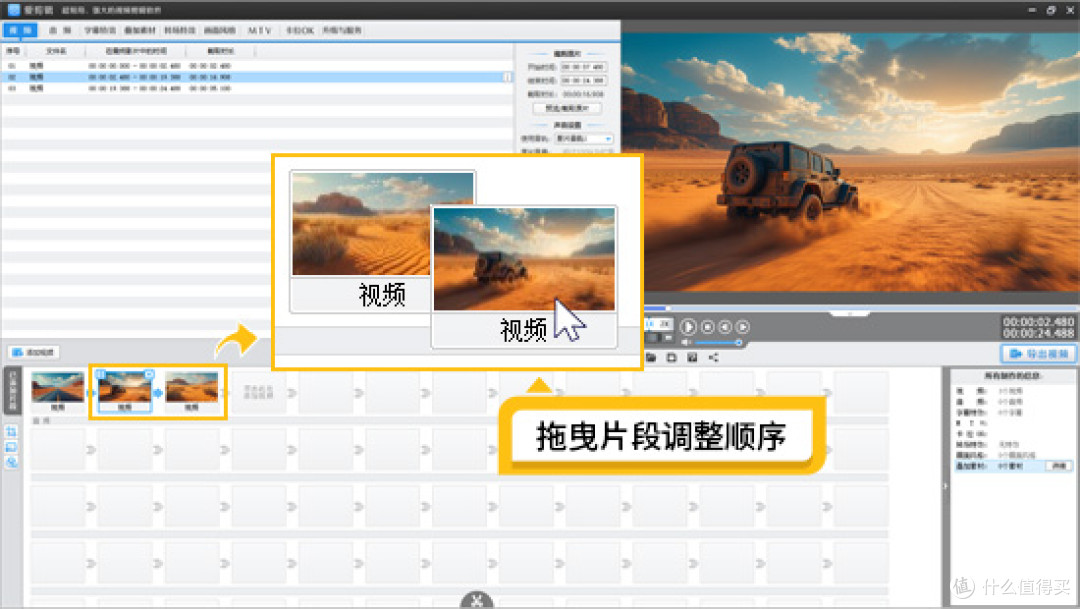This screenshot has height=609, width=1080.
Task: Open the 字幕特效 tab
Action: [x=100, y=30]
